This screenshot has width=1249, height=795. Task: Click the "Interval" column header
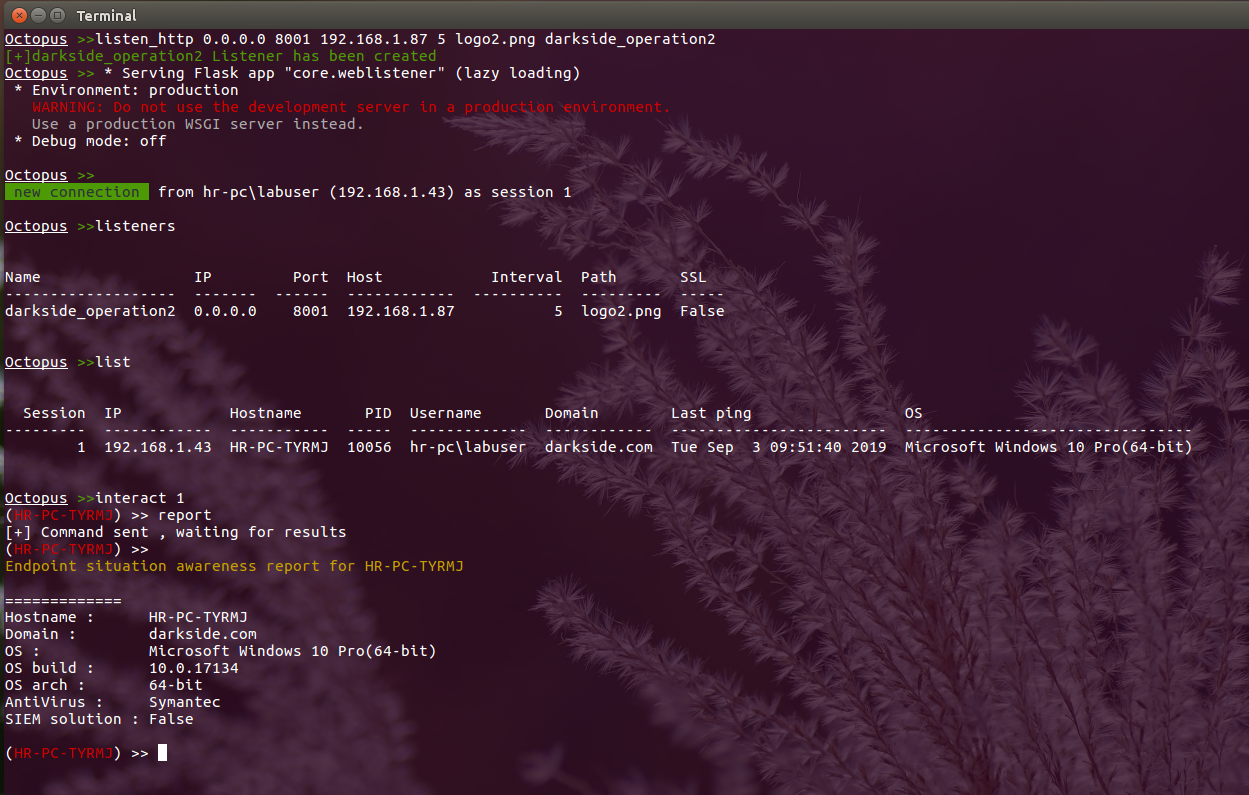527,277
